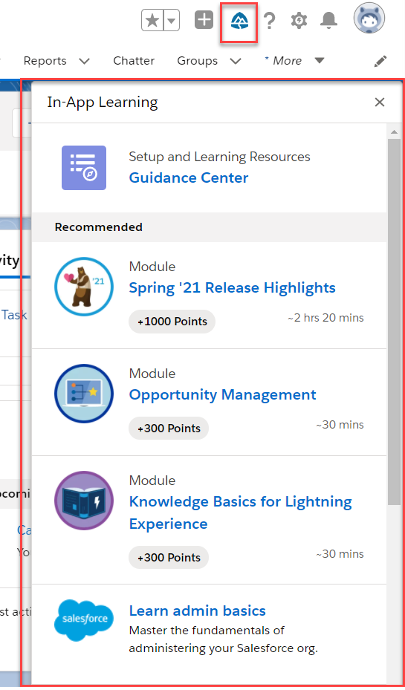Open the Trailhead In-App Learning icon
This screenshot has width=405, height=690.
click(239, 21)
